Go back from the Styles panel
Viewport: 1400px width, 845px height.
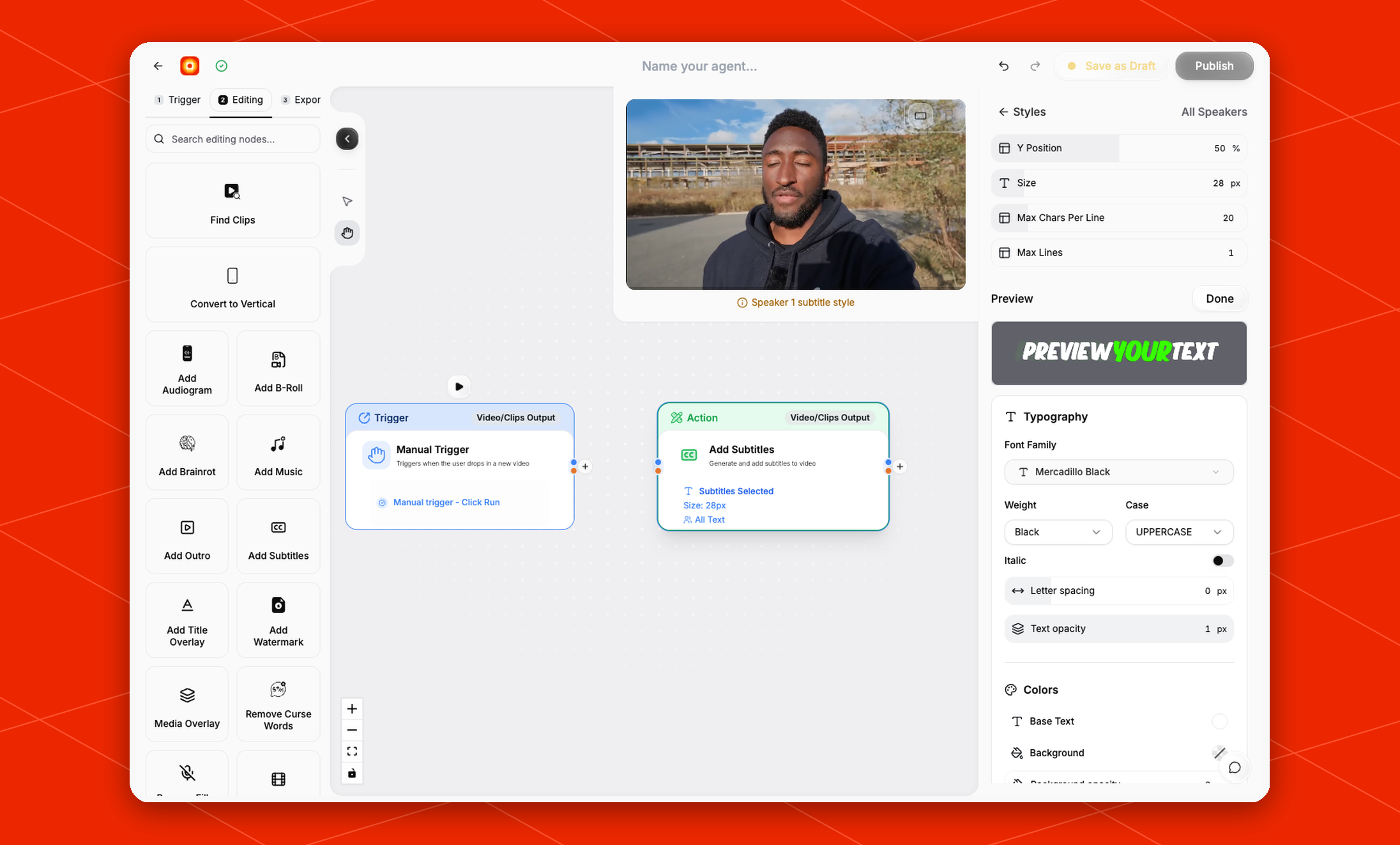(x=1003, y=112)
